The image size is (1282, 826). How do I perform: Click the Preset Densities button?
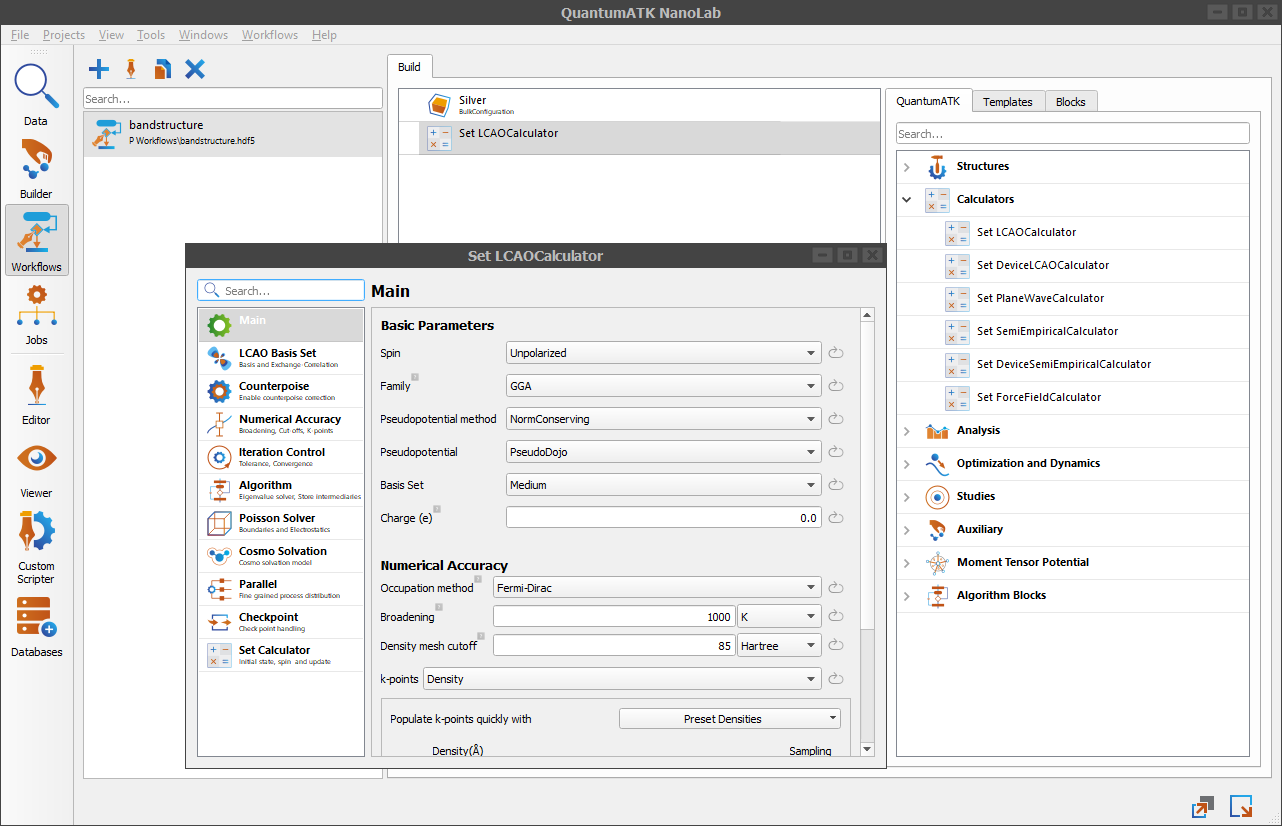[x=730, y=719]
